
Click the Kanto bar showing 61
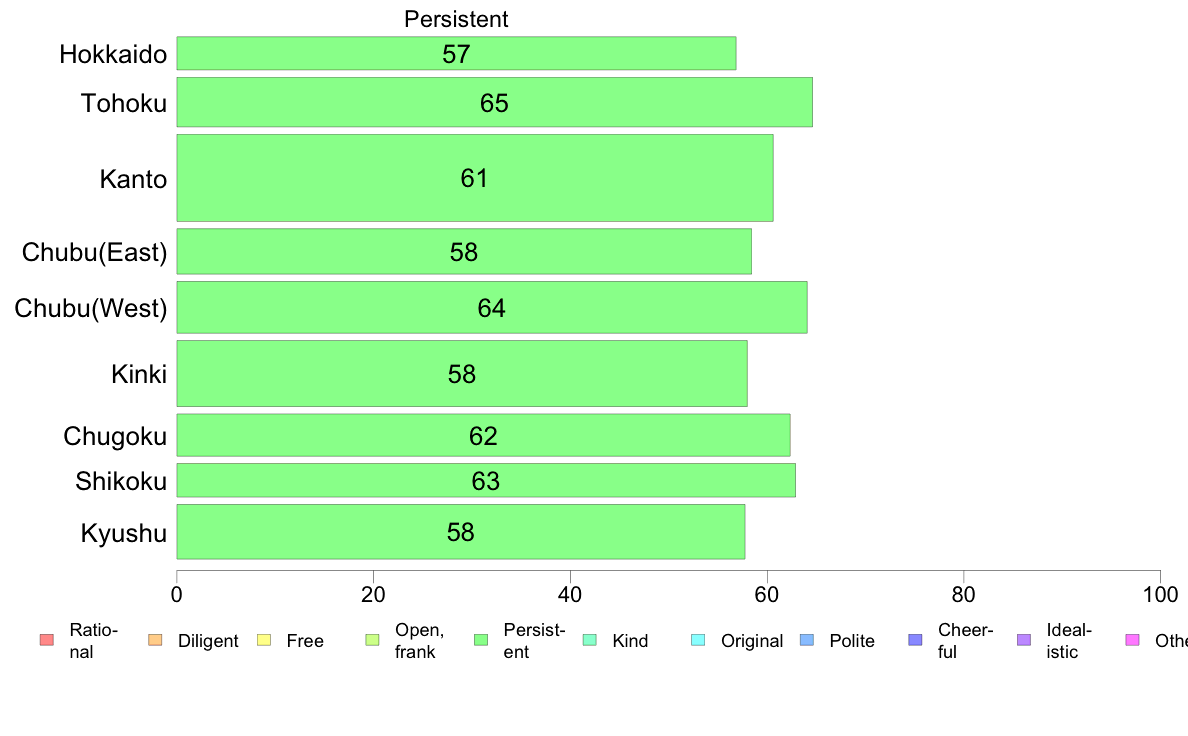[475, 178]
